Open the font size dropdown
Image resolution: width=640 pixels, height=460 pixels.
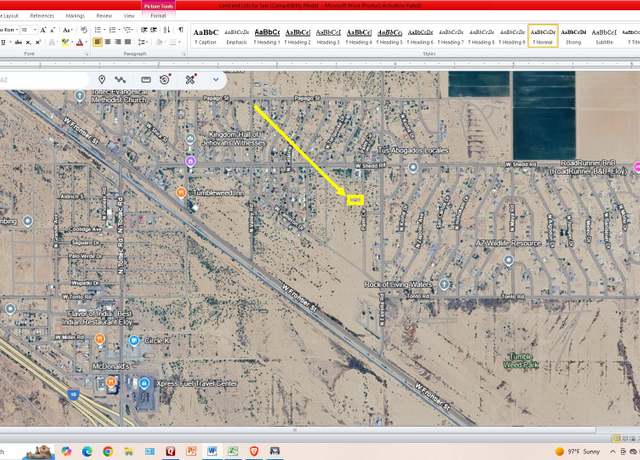35,30
